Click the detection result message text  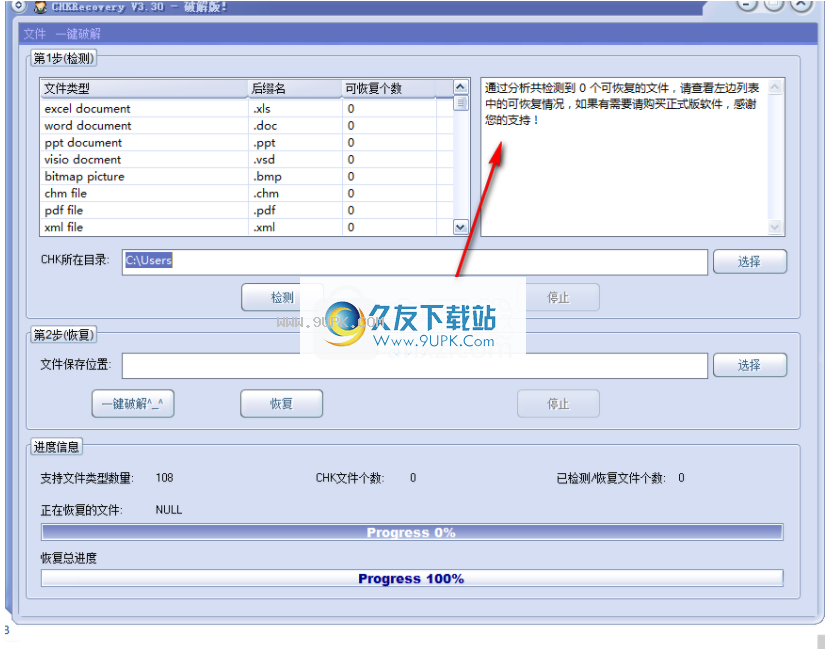click(x=622, y=104)
